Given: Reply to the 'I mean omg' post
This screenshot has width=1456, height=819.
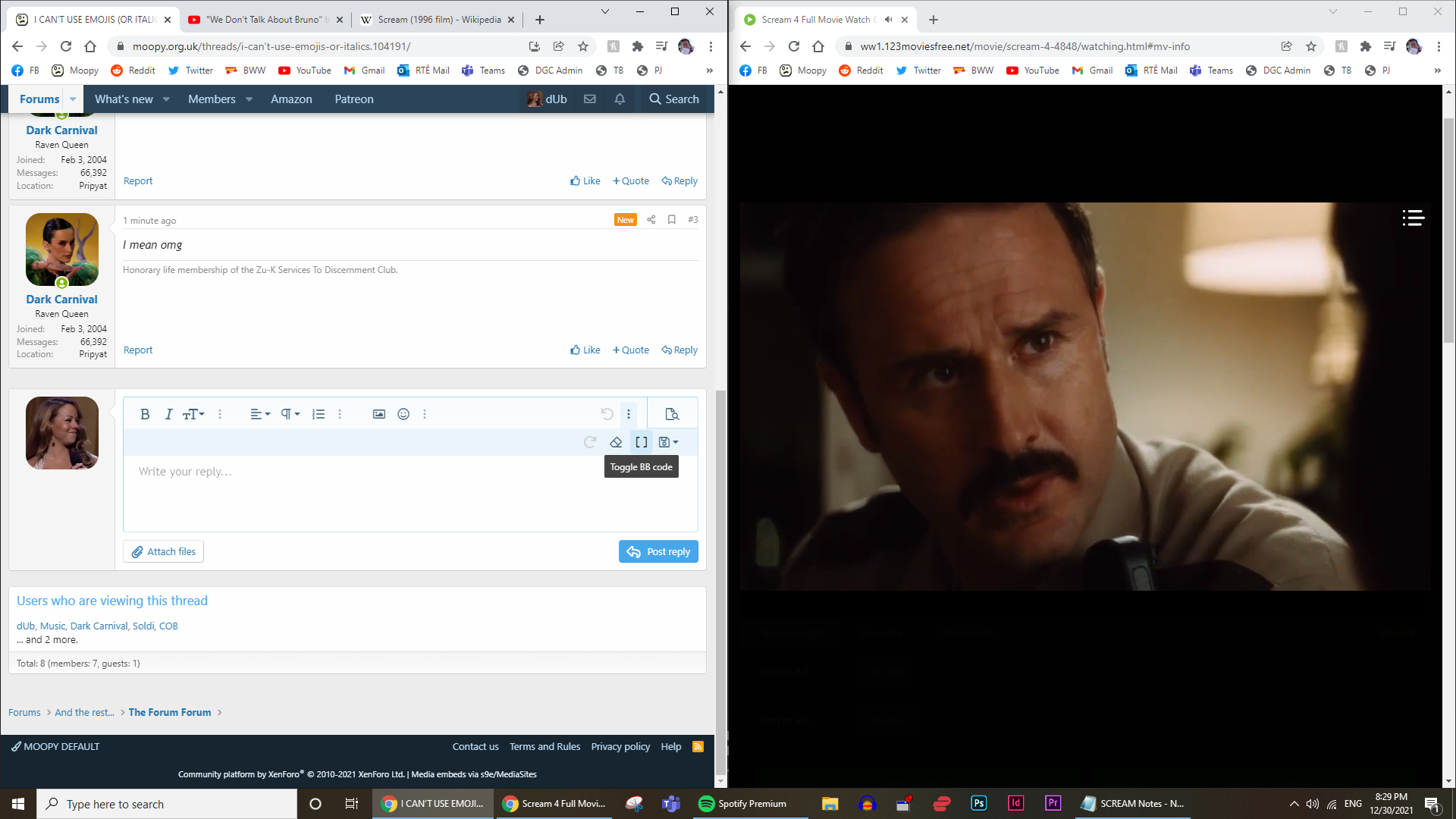Looking at the screenshot, I should click(x=679, y=350).
